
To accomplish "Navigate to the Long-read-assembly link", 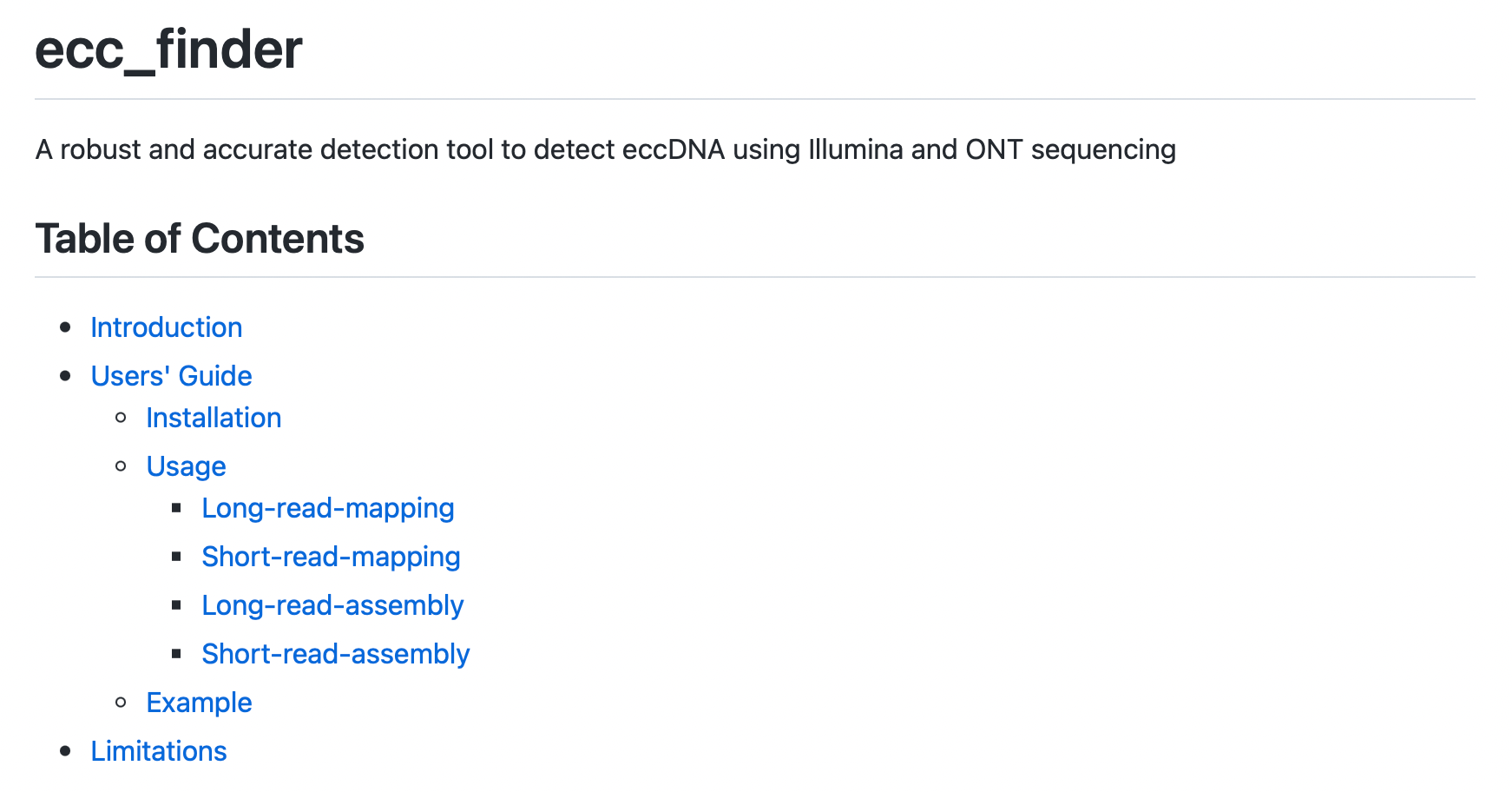I will click(332, 605).
